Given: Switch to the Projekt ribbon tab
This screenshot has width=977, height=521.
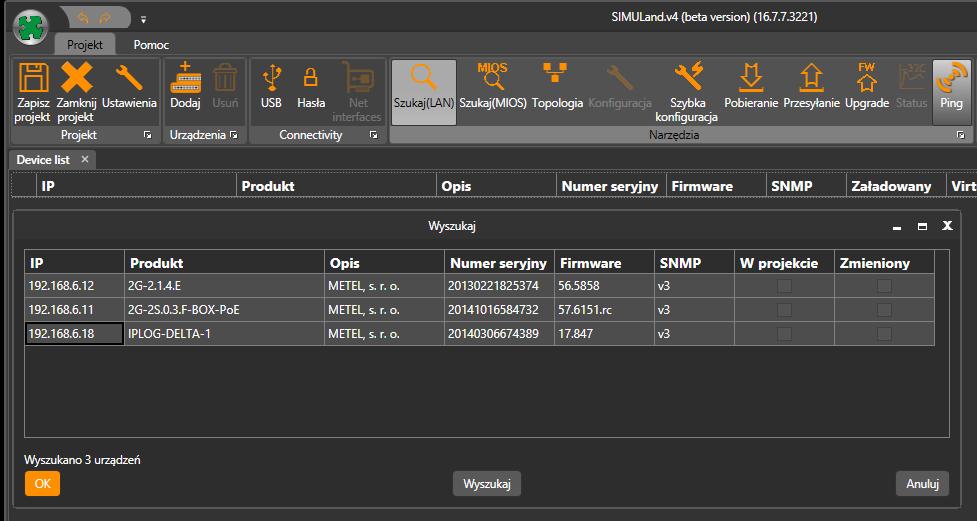Looking at the screenshot, I should tap(85, 45).
